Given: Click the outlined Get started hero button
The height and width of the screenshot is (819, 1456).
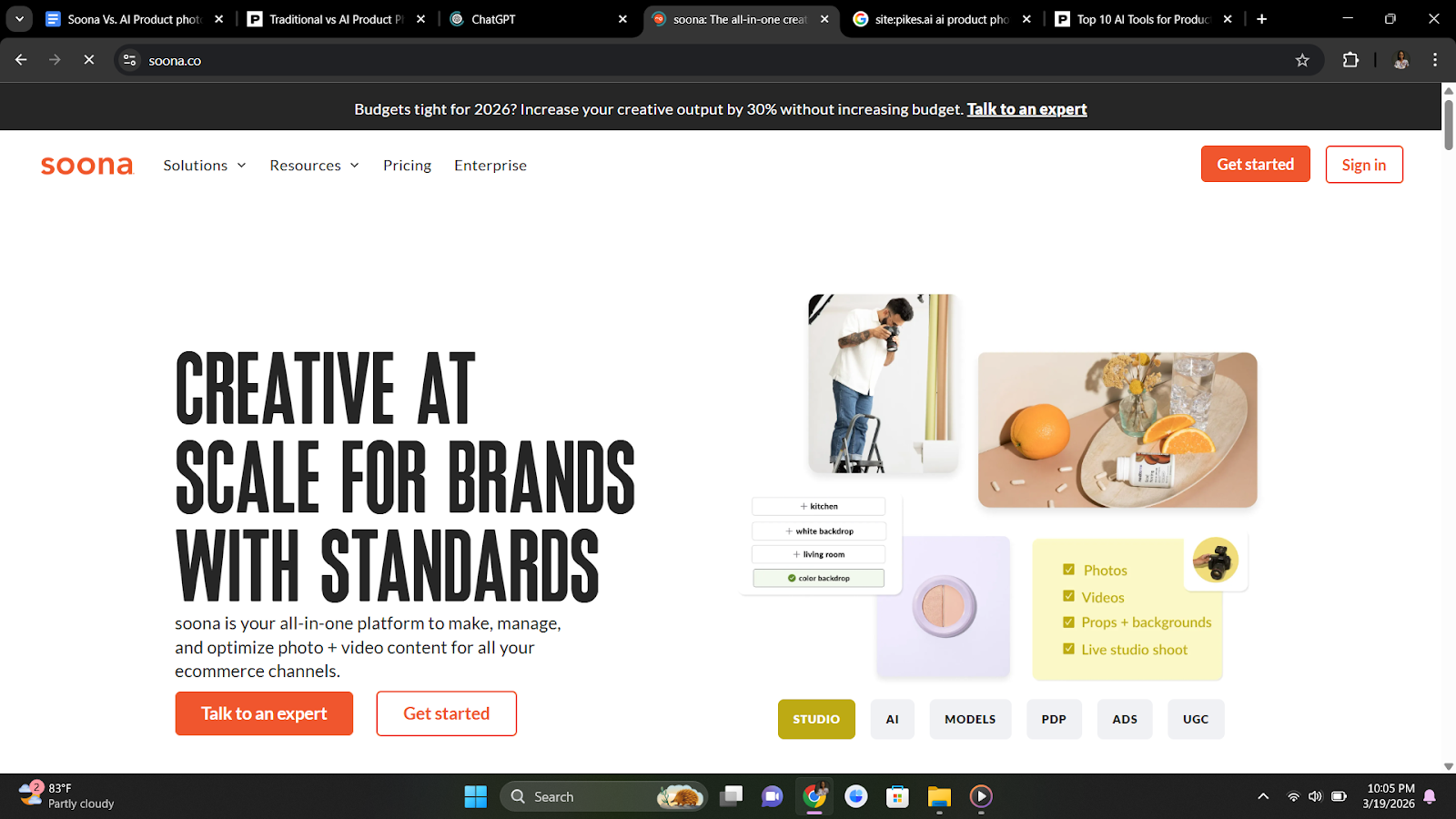Looking at the screenshot, I should [x=446, y=713].
